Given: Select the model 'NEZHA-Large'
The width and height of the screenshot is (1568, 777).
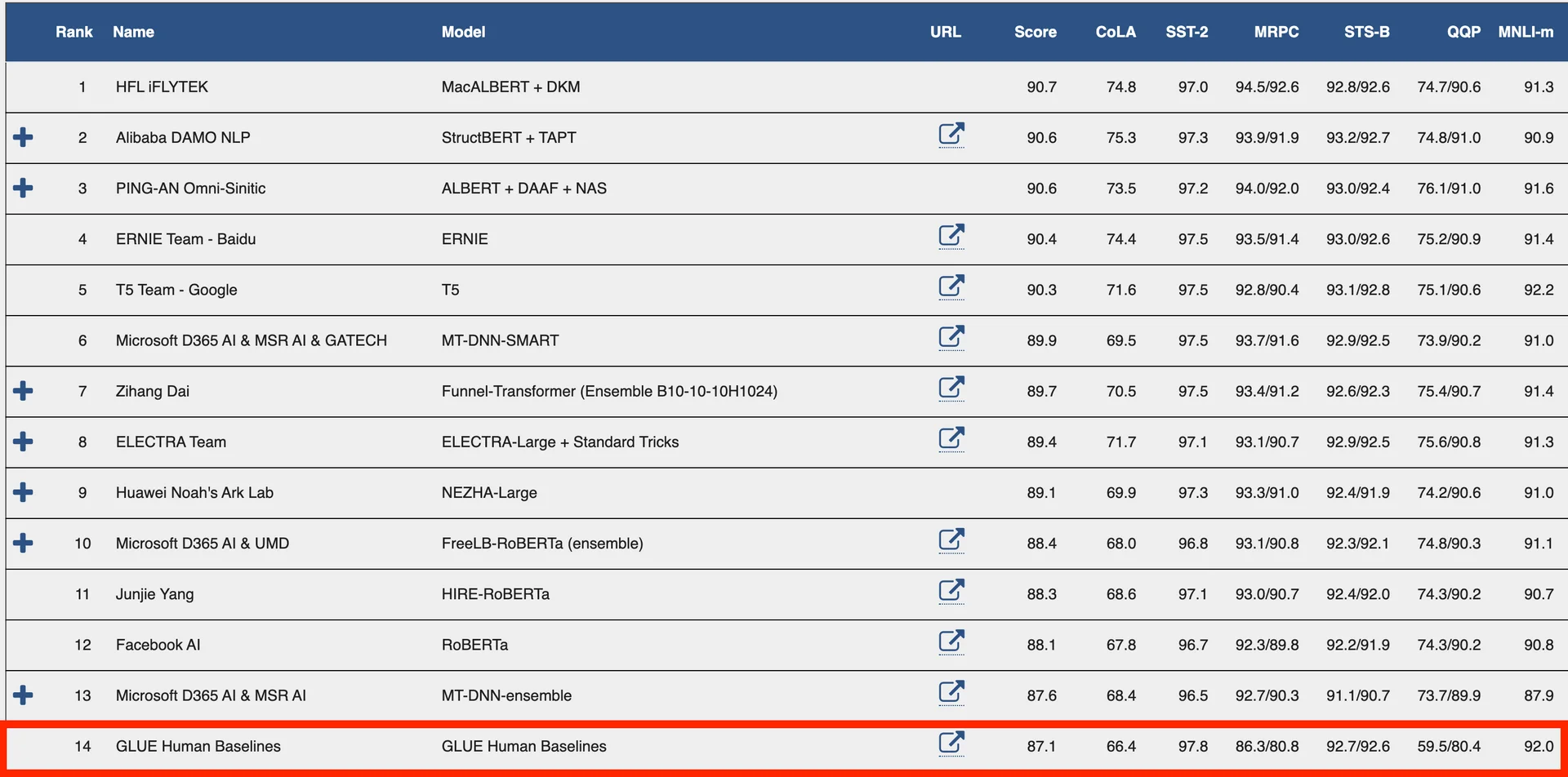Looking at the screenshot, I should (489, 492).
